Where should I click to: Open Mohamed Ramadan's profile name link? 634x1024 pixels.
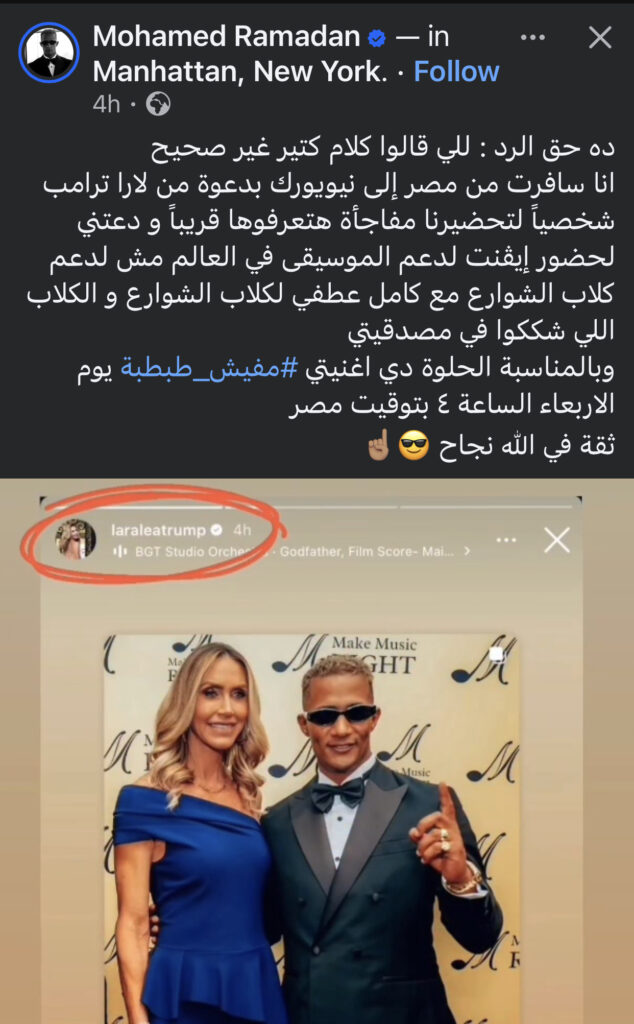point(227,37)
